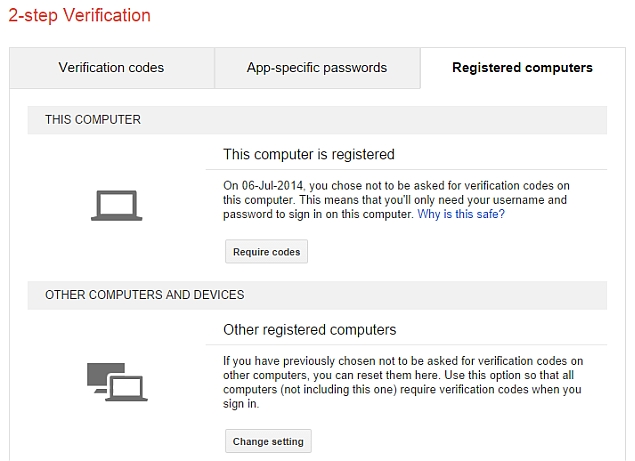Screen dimensions: 635x461
Task: Select the Registered computers tab
Action: click(x=522, y=68)
